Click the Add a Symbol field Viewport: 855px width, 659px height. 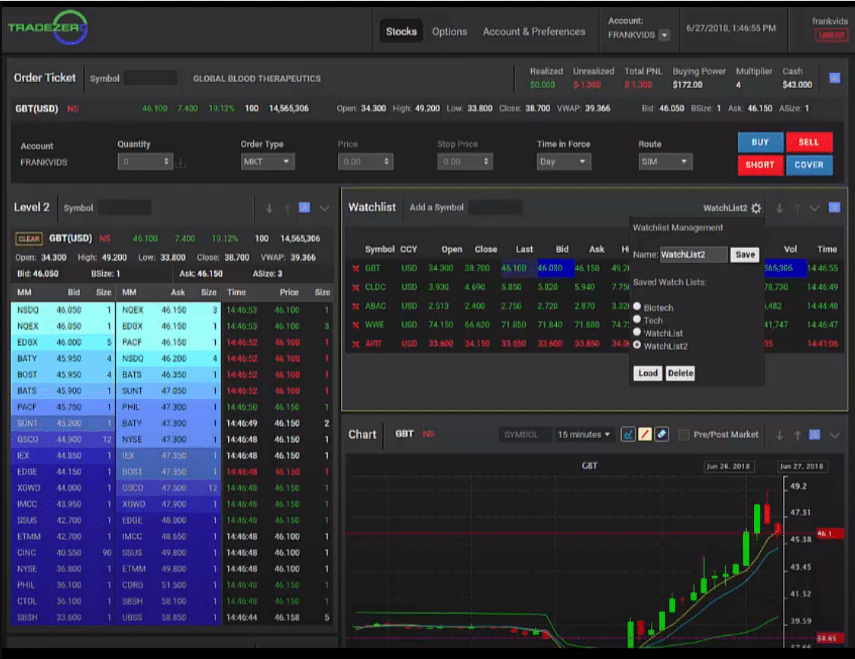tap(495, 207)
